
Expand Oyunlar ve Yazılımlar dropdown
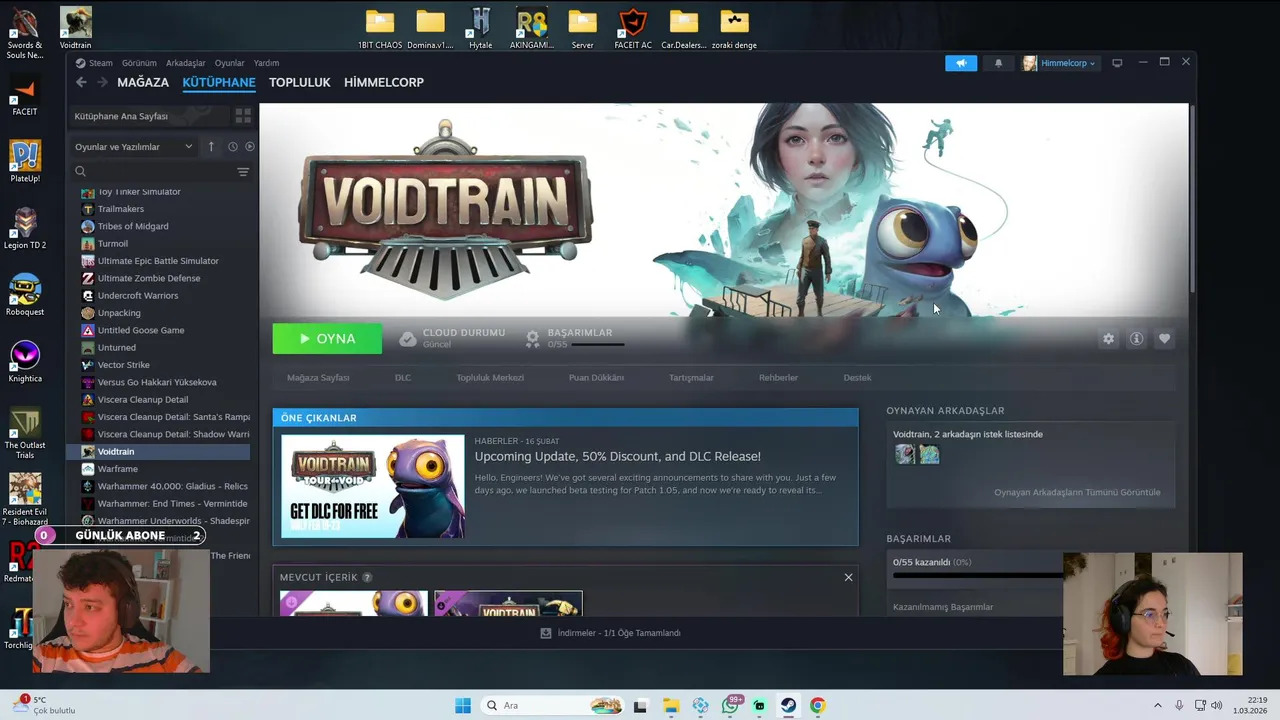[x=133, y=147]
